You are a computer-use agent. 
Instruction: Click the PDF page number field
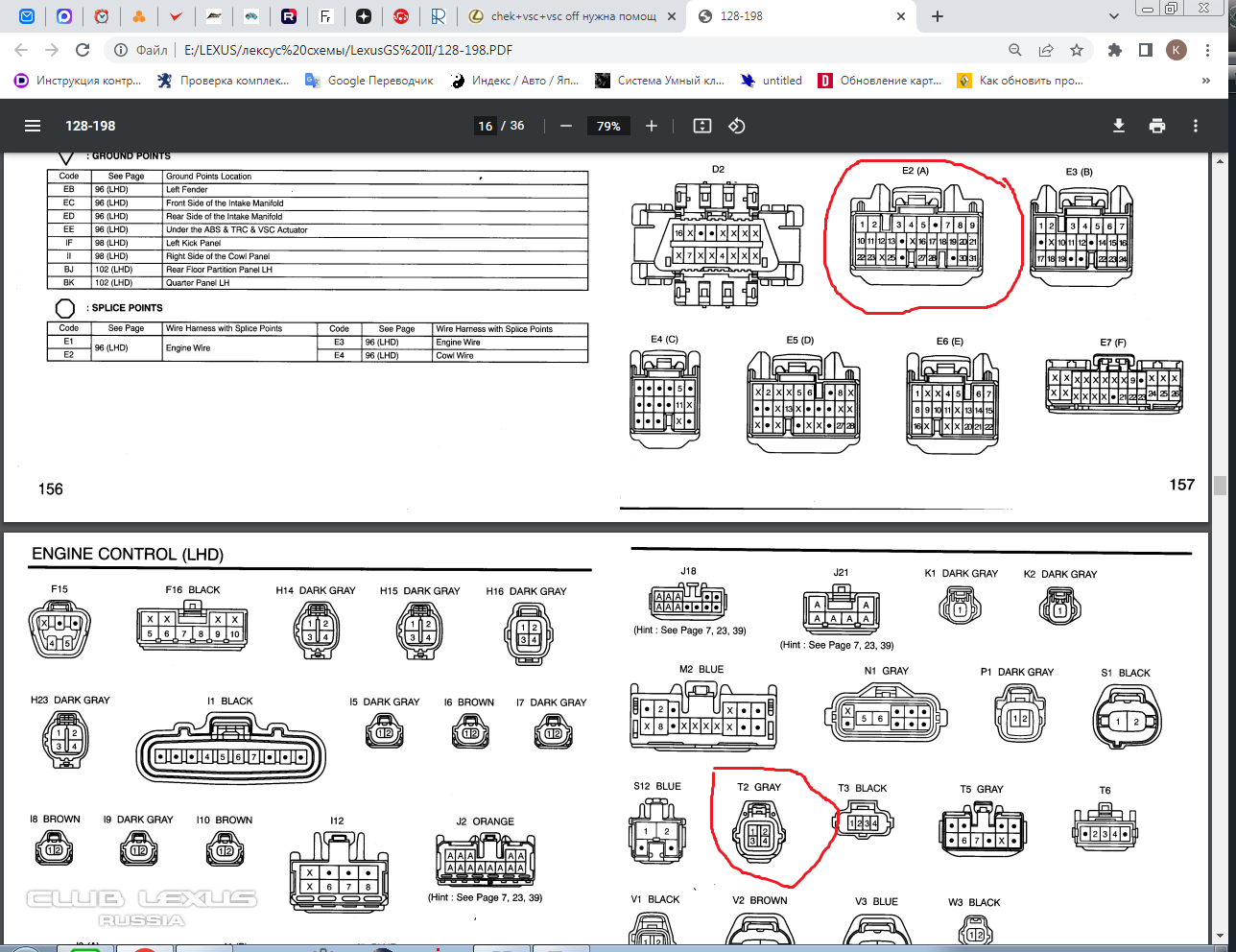[486, 126]
